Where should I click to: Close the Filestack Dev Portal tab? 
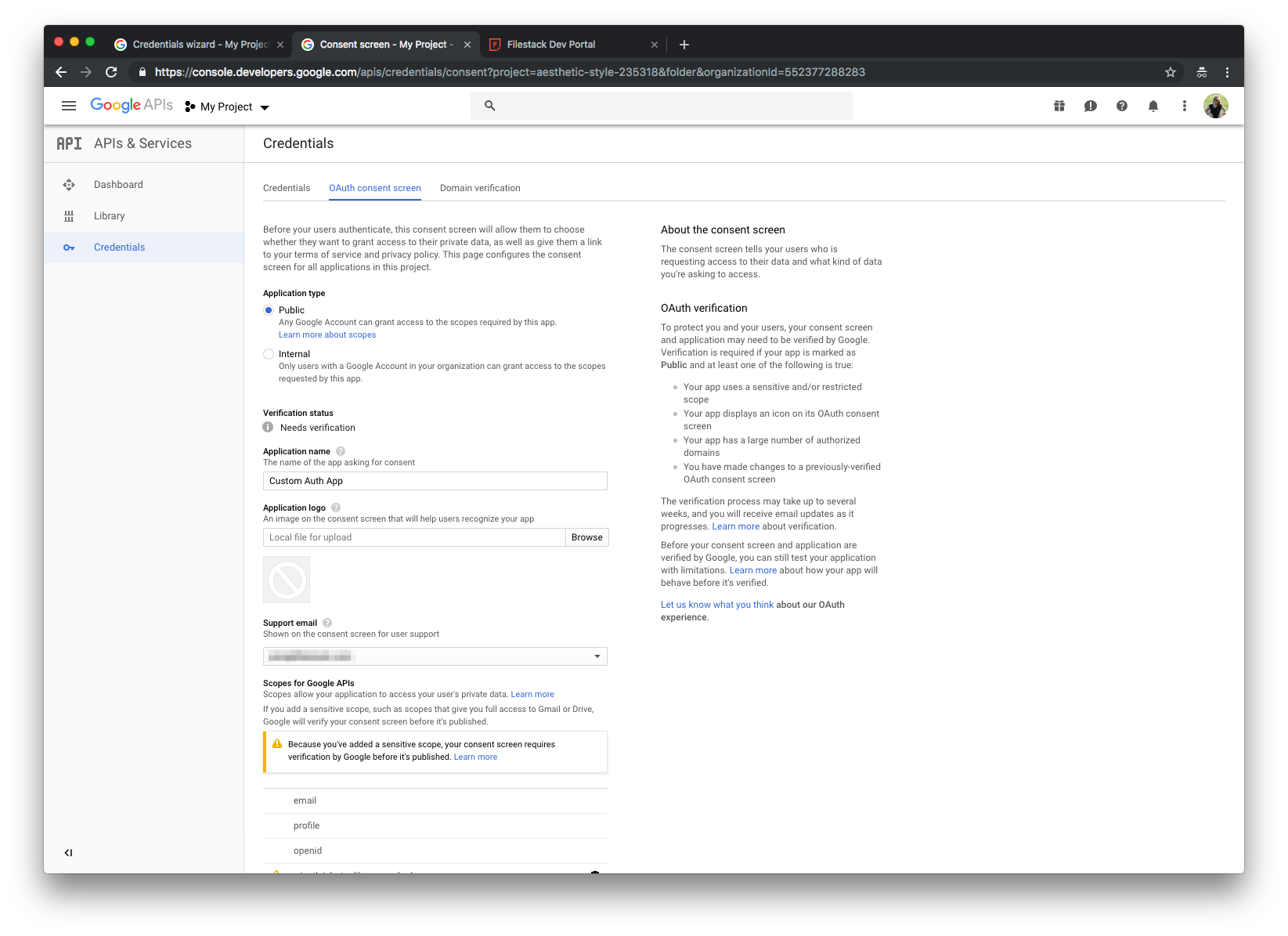pyautogui.click(x=655, y=45)
